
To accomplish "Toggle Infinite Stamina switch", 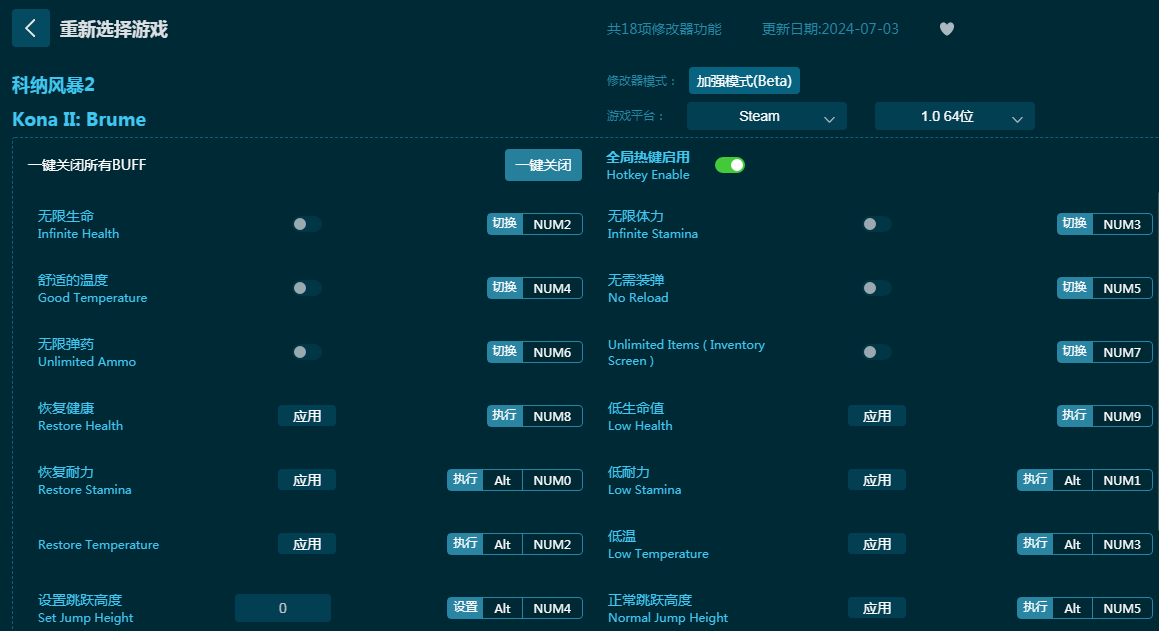I will pos(877,224).
